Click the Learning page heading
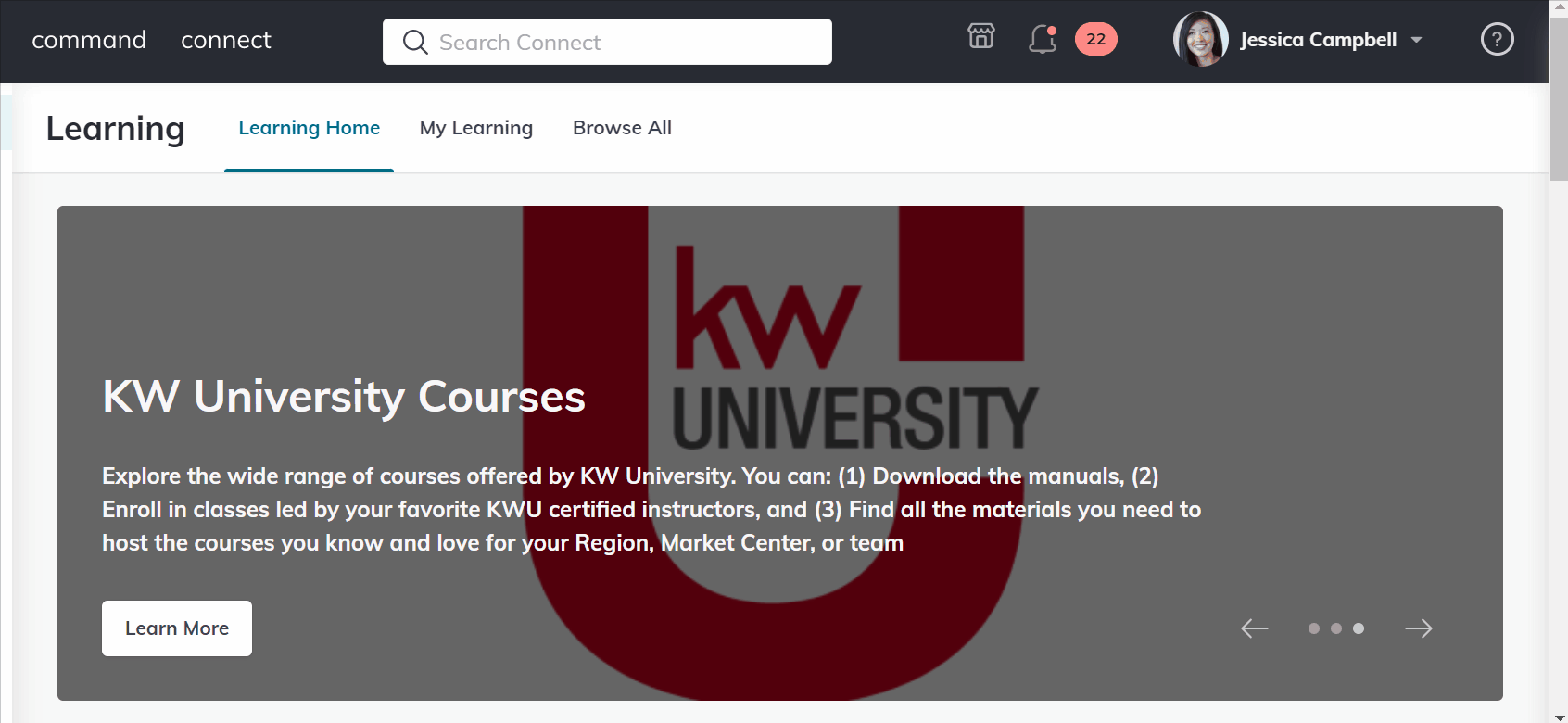The width and height of the screenshot is (1568, 723). click(x=116, y=129)
